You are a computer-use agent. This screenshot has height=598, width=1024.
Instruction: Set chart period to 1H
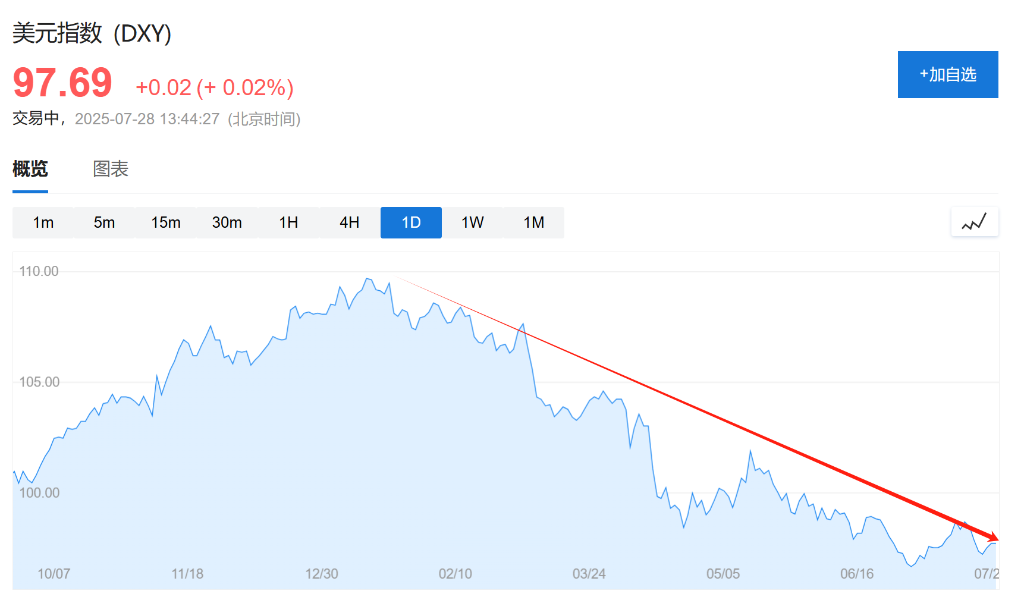pos(288,222)
